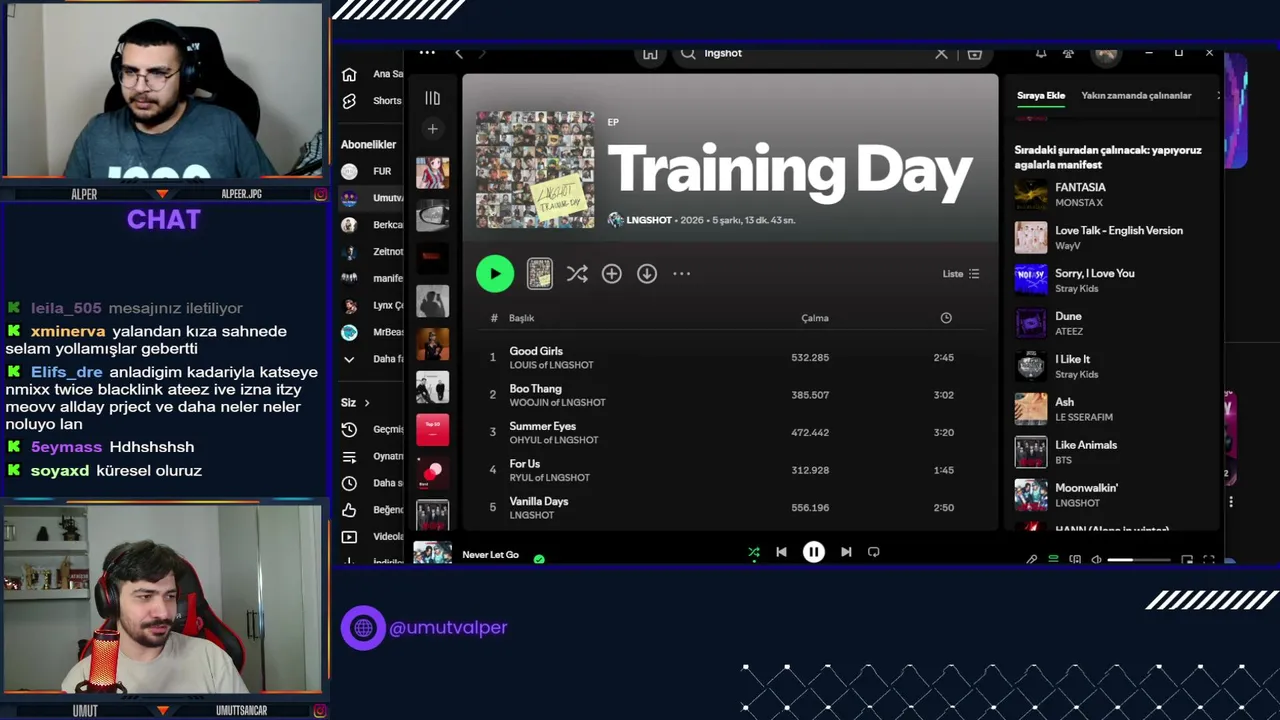Viewport: 1280px width, 720px height.
Task: Open Never Let Go now-playing cover thumbnail
Action: click(432, 553)
